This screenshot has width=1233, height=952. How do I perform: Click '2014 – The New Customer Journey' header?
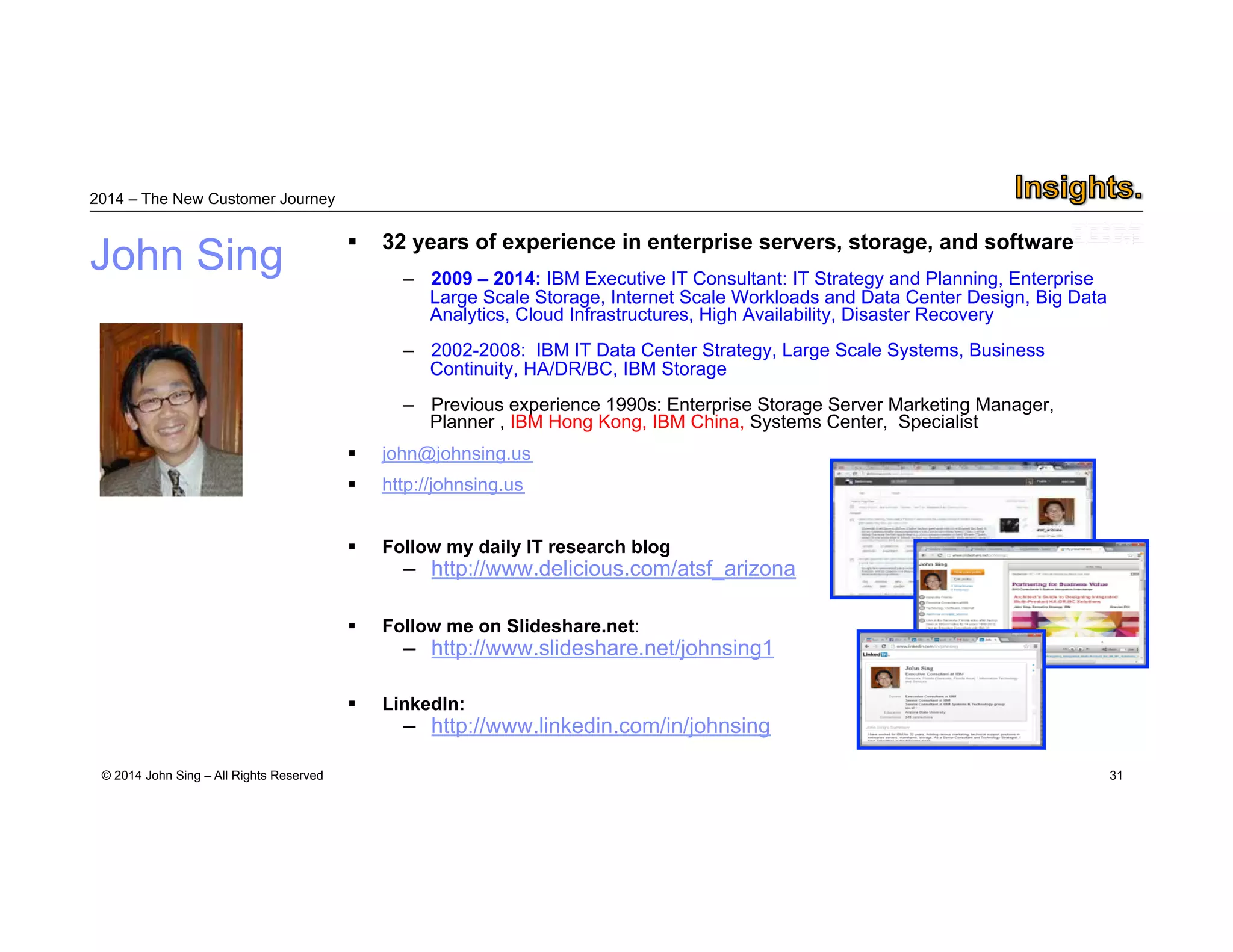[212, 199]
